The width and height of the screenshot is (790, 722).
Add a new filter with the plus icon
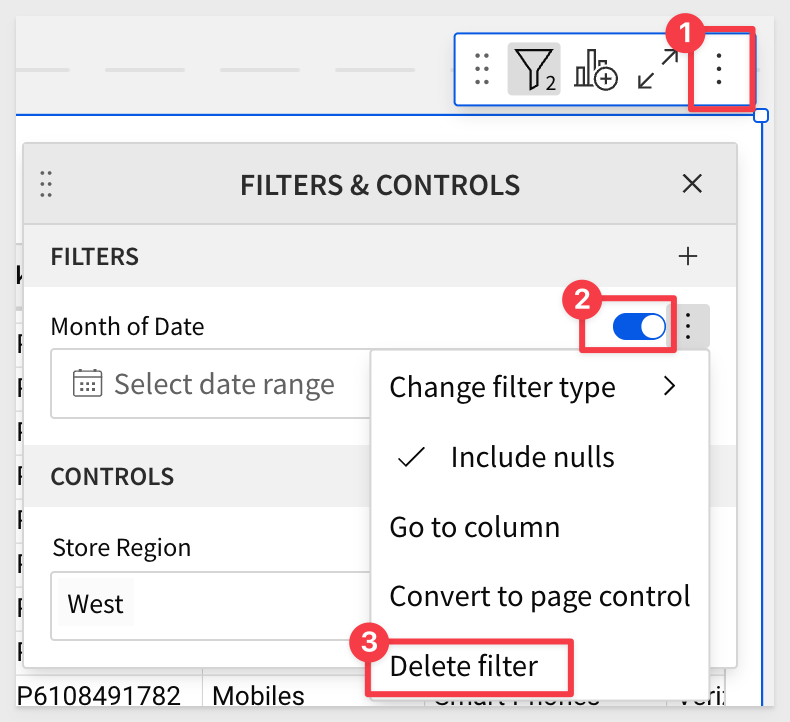pos(688,256)
